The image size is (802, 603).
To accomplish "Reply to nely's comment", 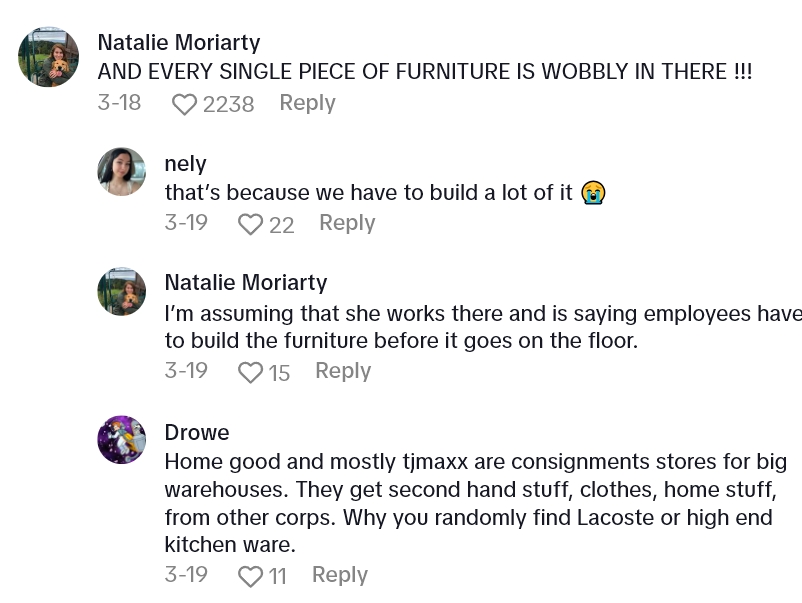I will pos(347,223).
